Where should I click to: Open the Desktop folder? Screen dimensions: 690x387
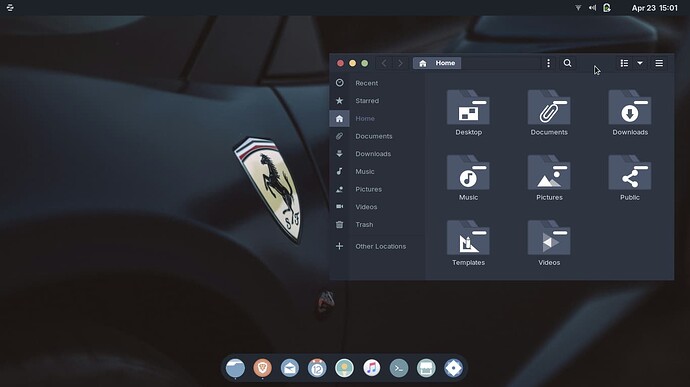[468, 113]
